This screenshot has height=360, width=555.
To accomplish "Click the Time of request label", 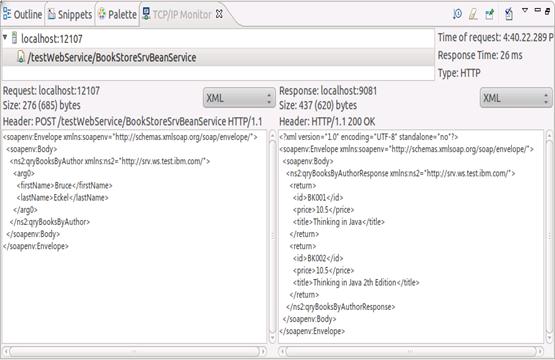I will (x=495, y=37).
